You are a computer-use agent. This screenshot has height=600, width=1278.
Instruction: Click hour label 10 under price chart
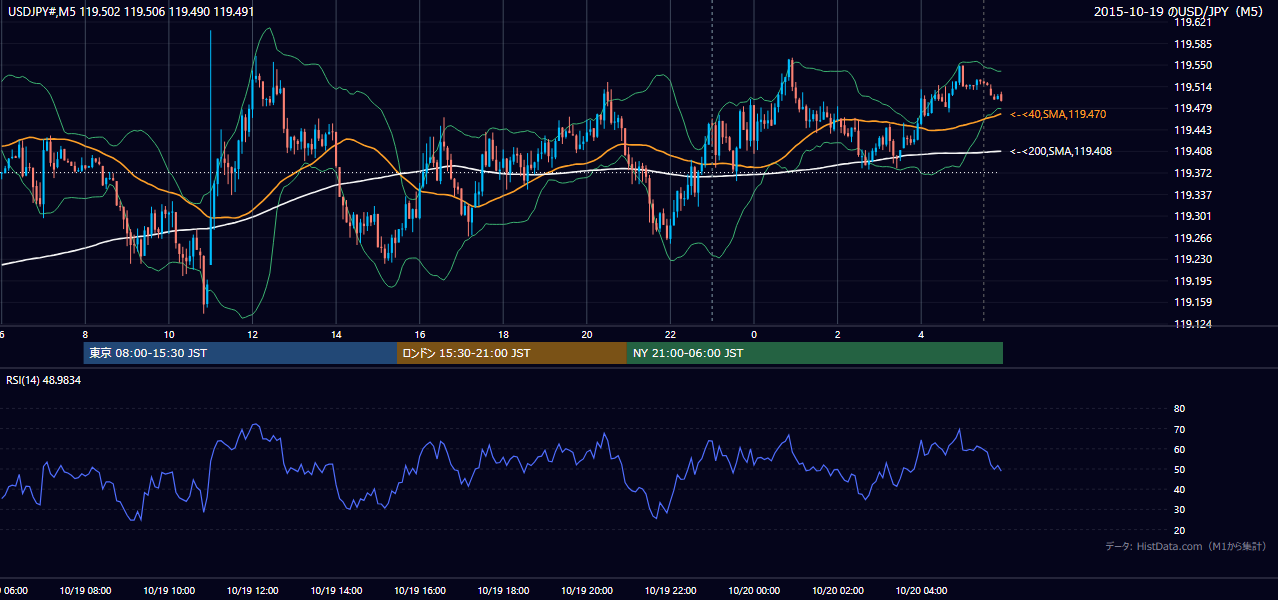point(169,334)
